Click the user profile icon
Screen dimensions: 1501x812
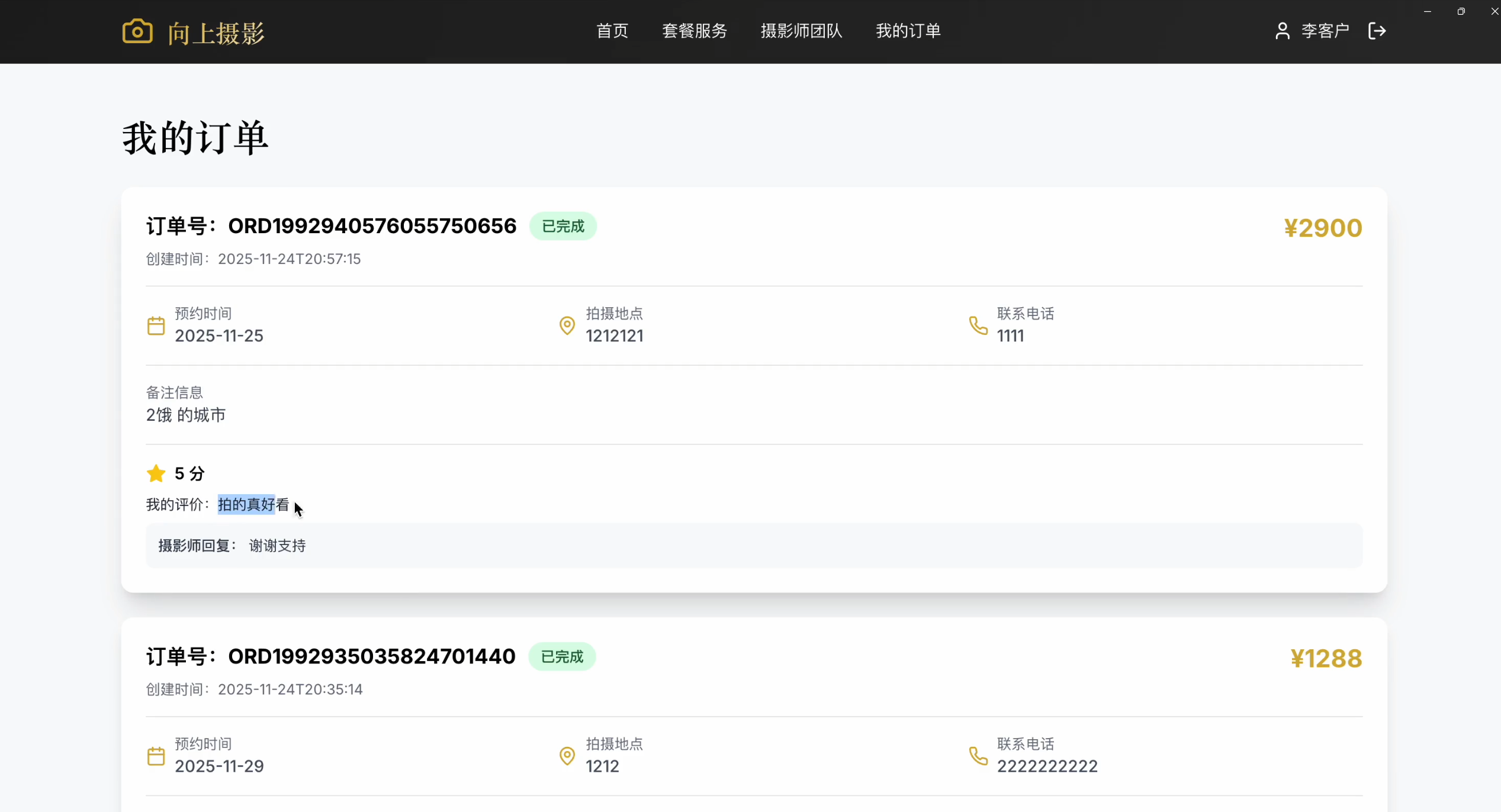1283,31
